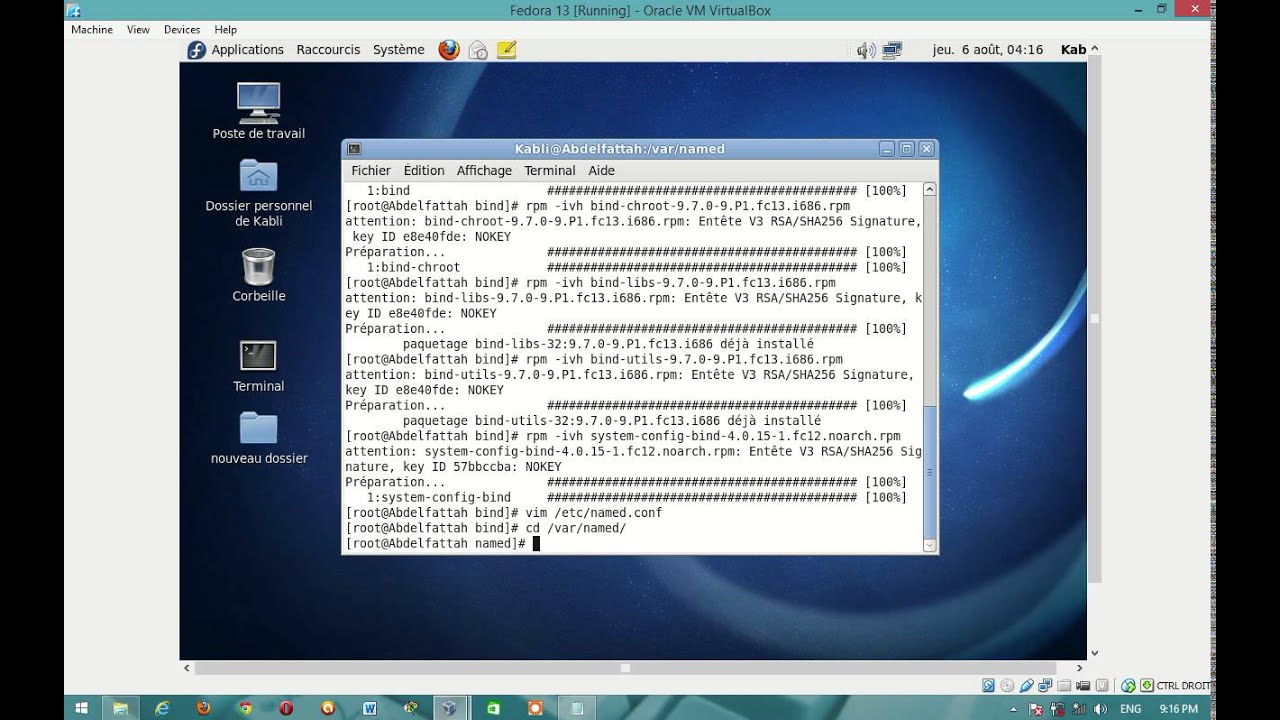Open Microsoft Word on the taskbar

tap(369, 708)
